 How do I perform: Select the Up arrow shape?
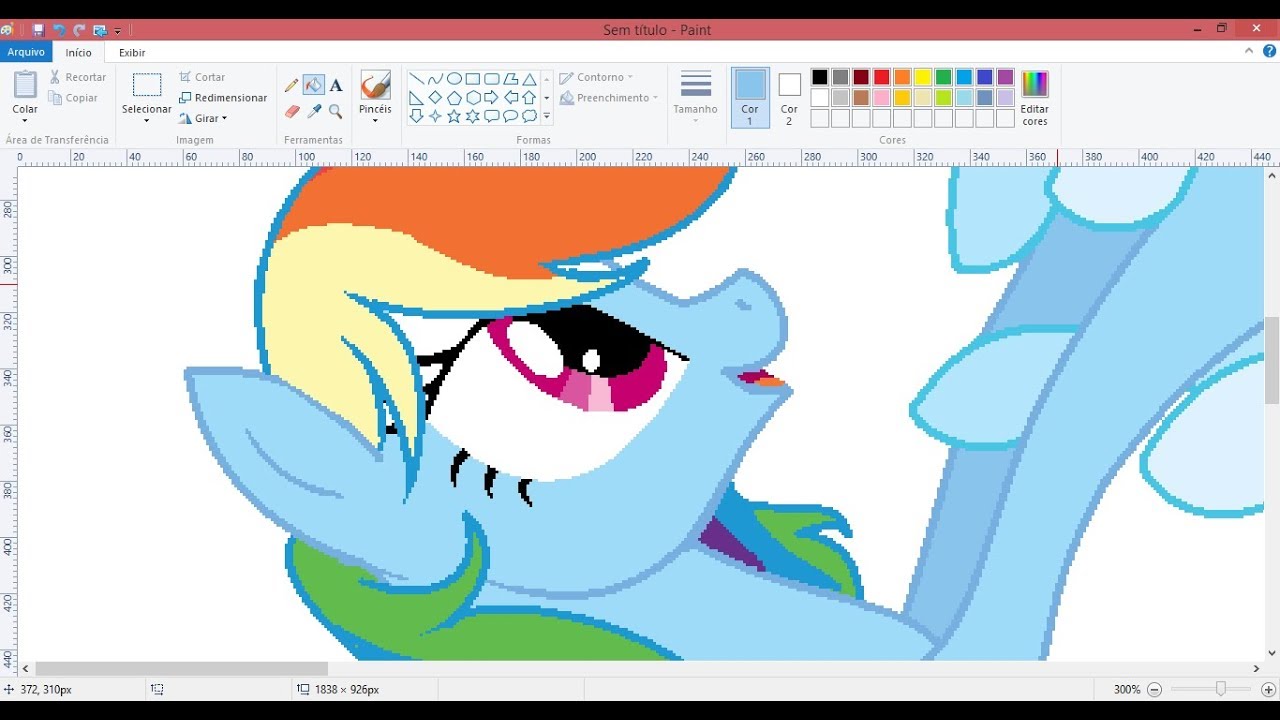pos(530,98)
